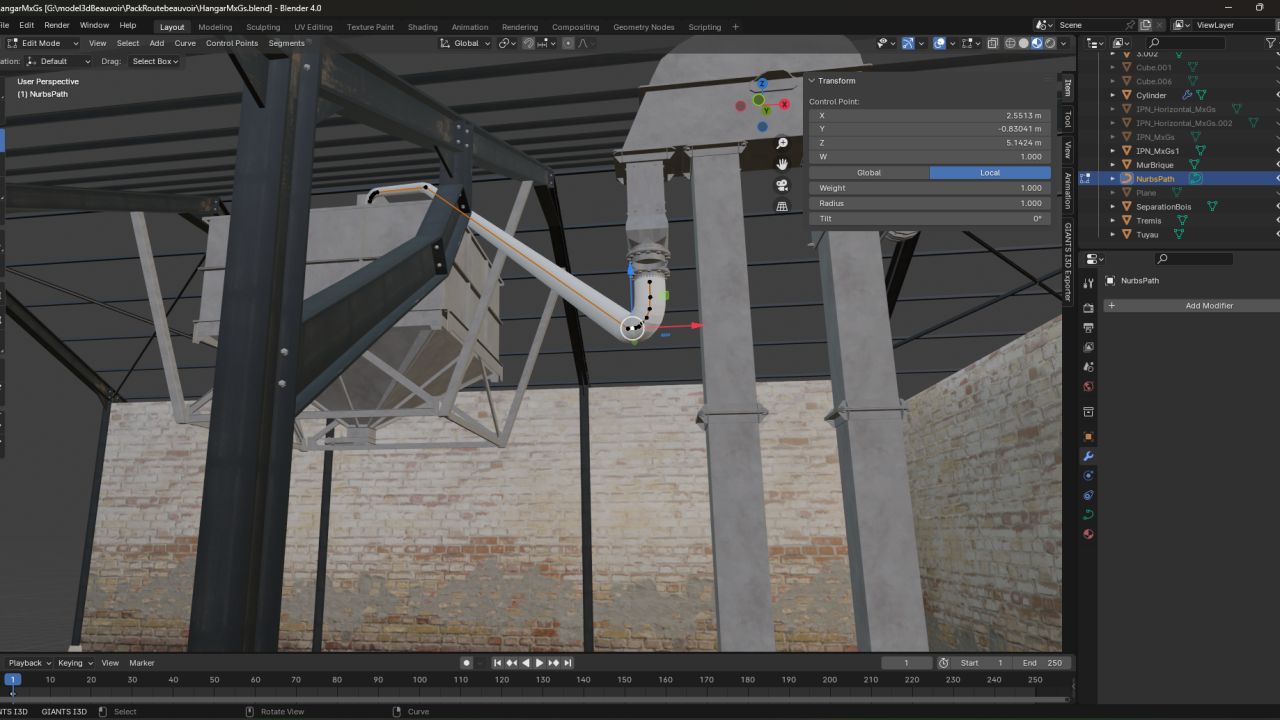The image size is (1280, 720).
Task: Select the Global coordinate toggle
Action: pos(869,173)
